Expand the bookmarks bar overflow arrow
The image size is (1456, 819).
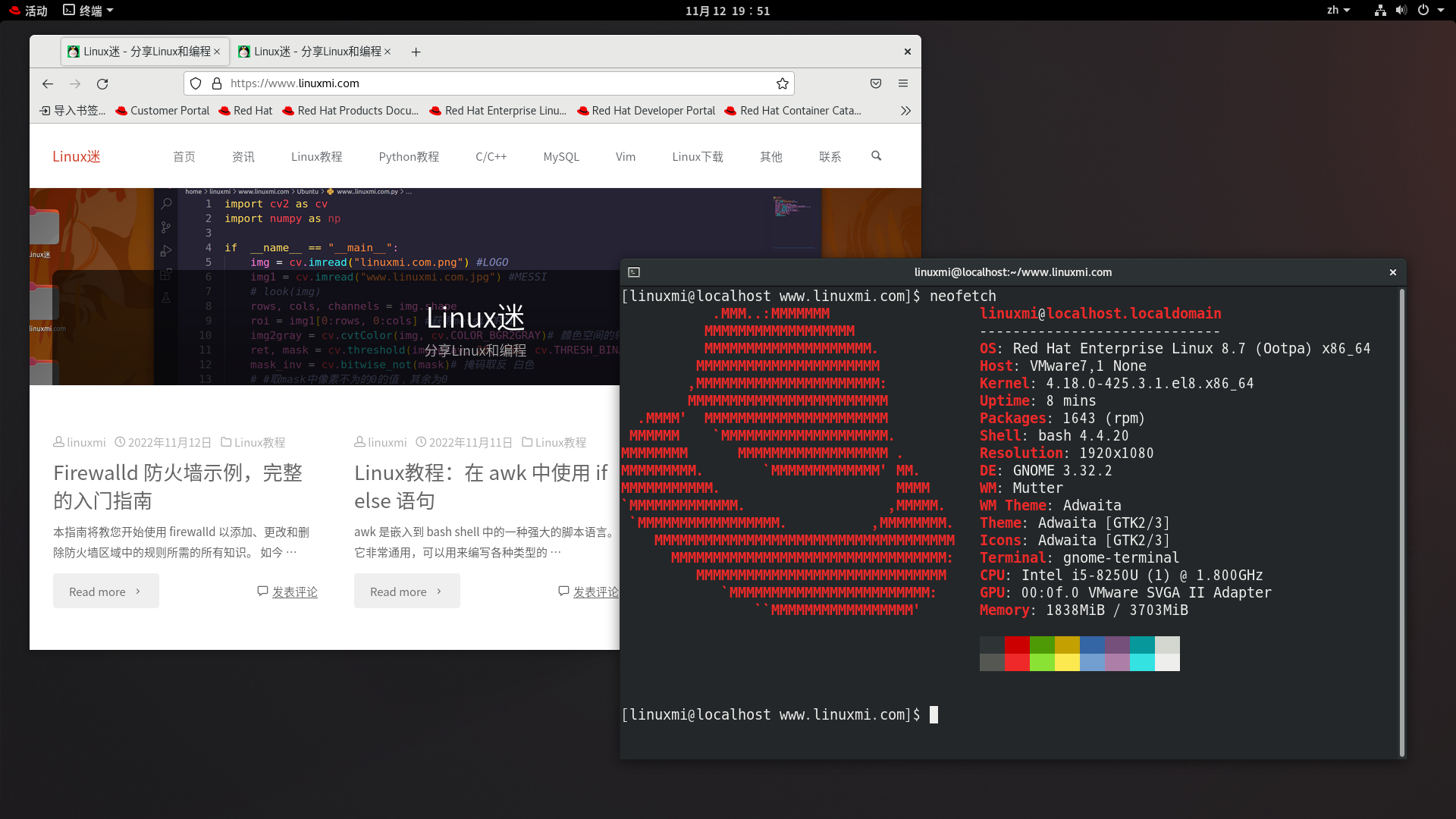coord(906,111)
